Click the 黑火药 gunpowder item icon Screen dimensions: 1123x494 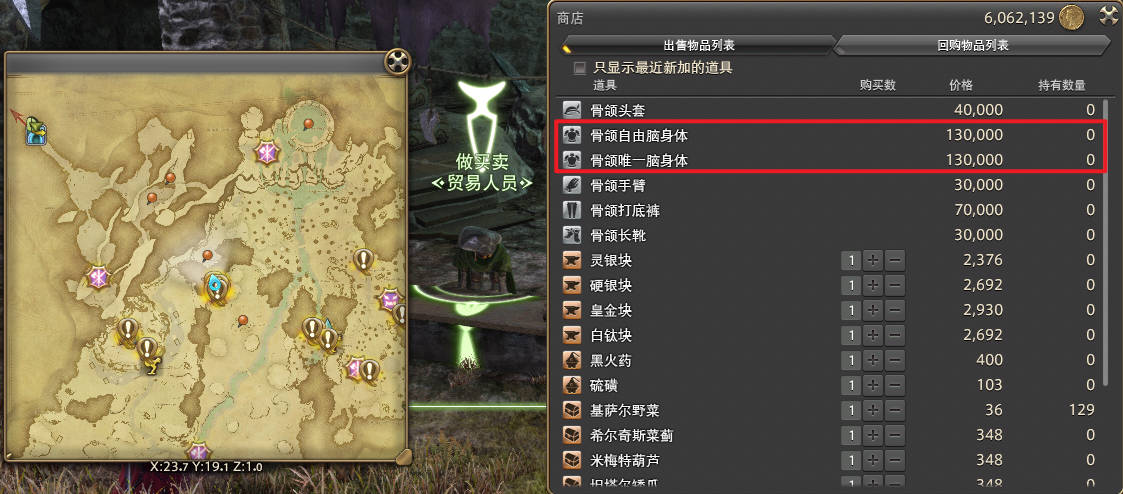click(x=572, y=359)
